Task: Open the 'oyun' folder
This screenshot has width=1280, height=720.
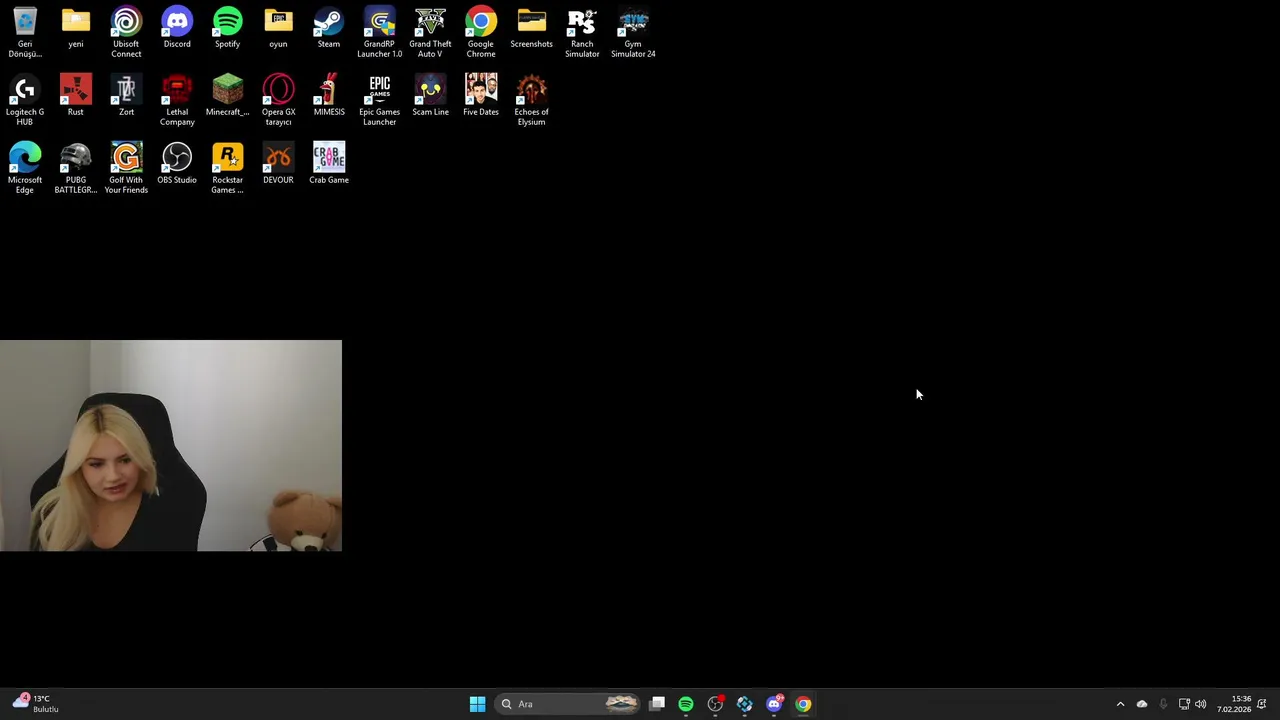Action: (x=278, y=29)
